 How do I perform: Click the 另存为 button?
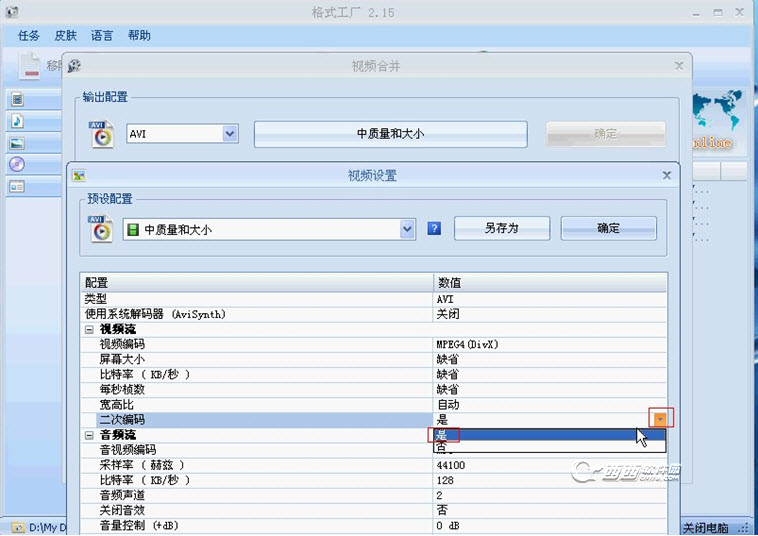[501, 228]
